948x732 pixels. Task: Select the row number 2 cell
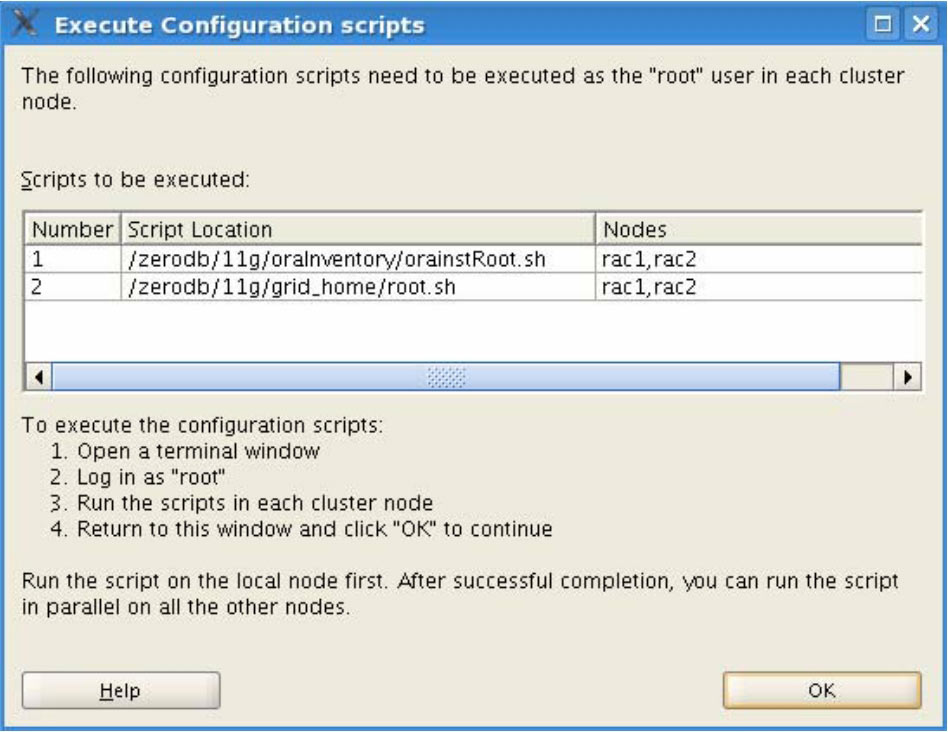tap(72, 288)
